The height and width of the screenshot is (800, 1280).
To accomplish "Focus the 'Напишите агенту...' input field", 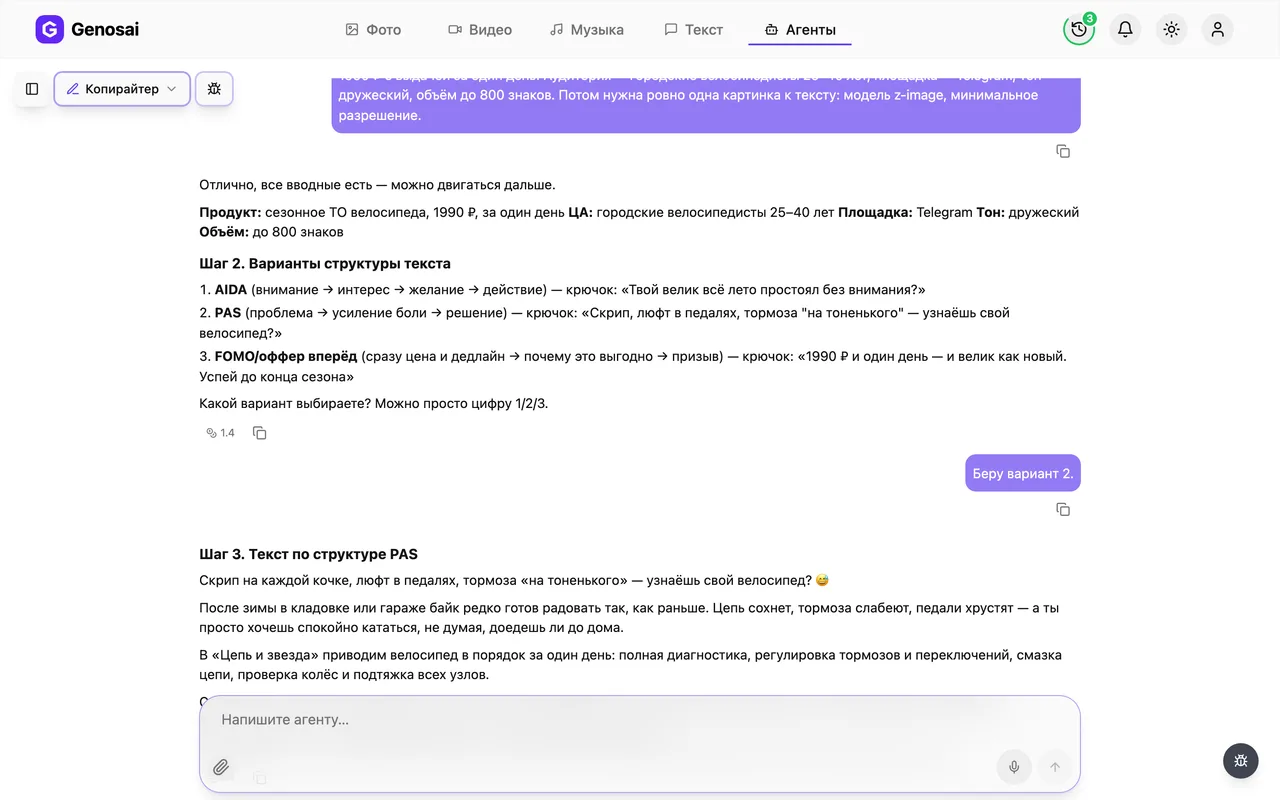I will coord(640,719).
